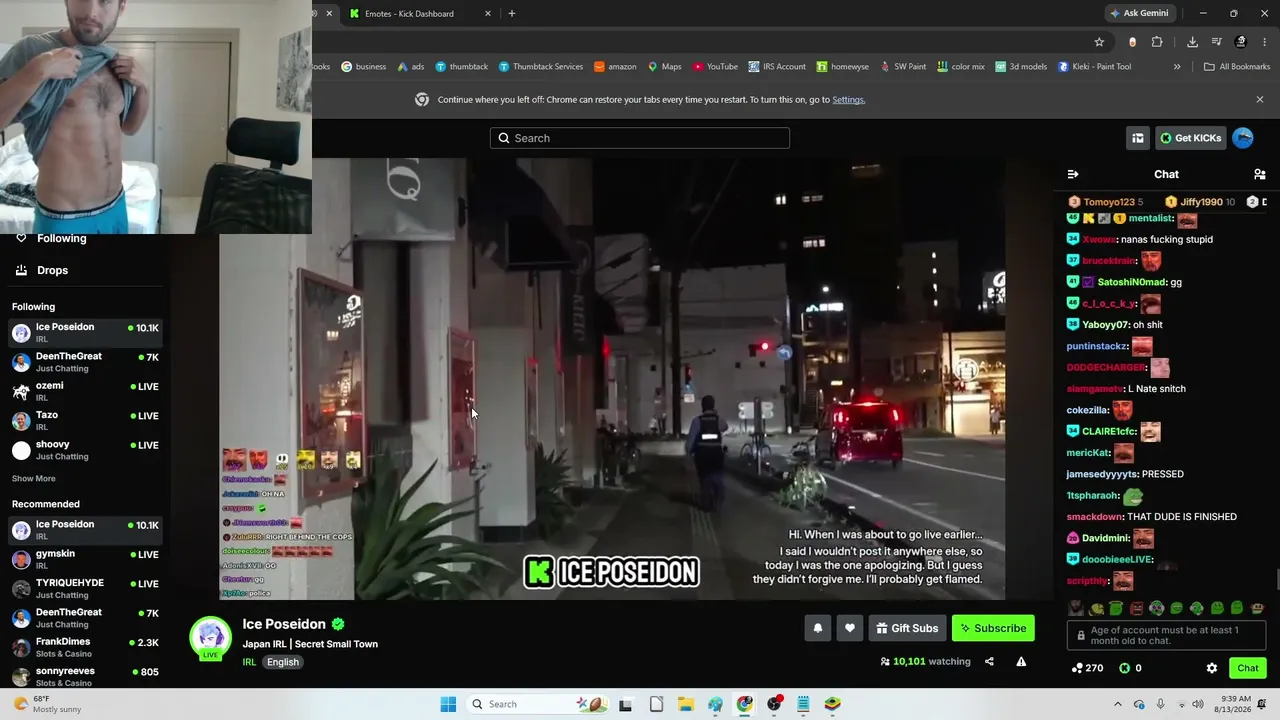Click the English language tag
Viewport: 1280px width, 720px height.
(x=283, y=662)
